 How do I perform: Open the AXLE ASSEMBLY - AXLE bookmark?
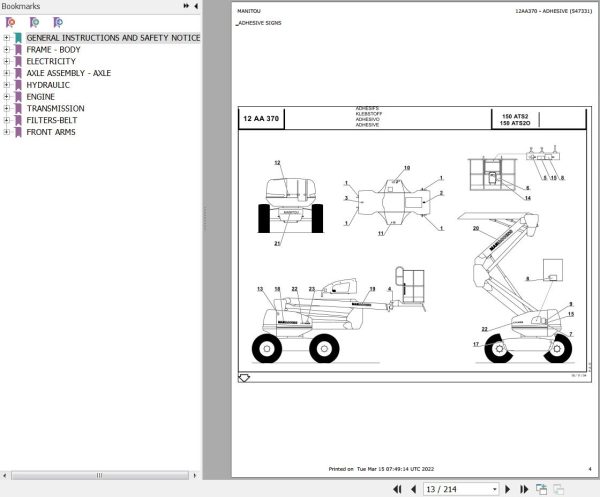coord(68,73)
